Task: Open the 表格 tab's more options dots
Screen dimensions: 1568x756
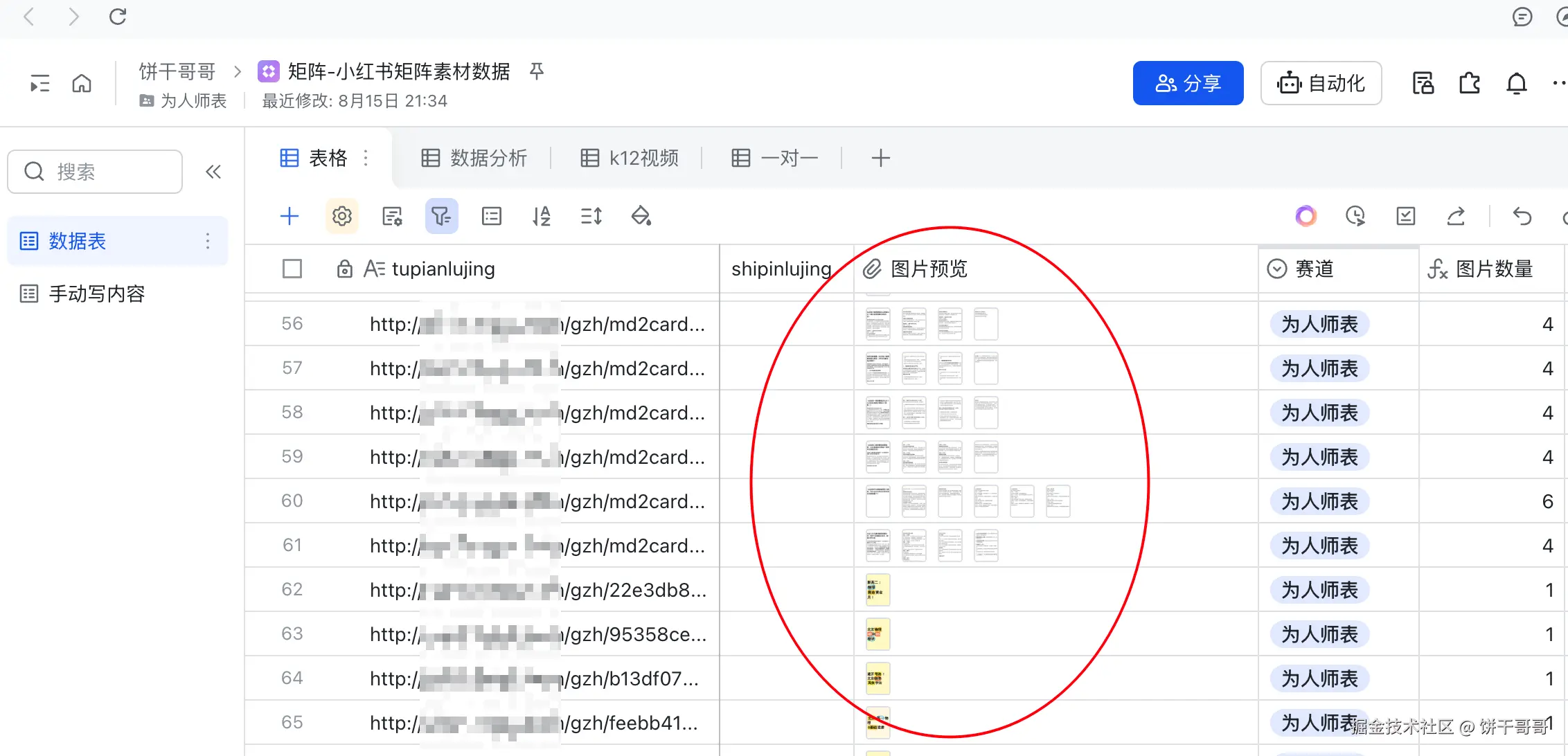Action: point(366,158)
